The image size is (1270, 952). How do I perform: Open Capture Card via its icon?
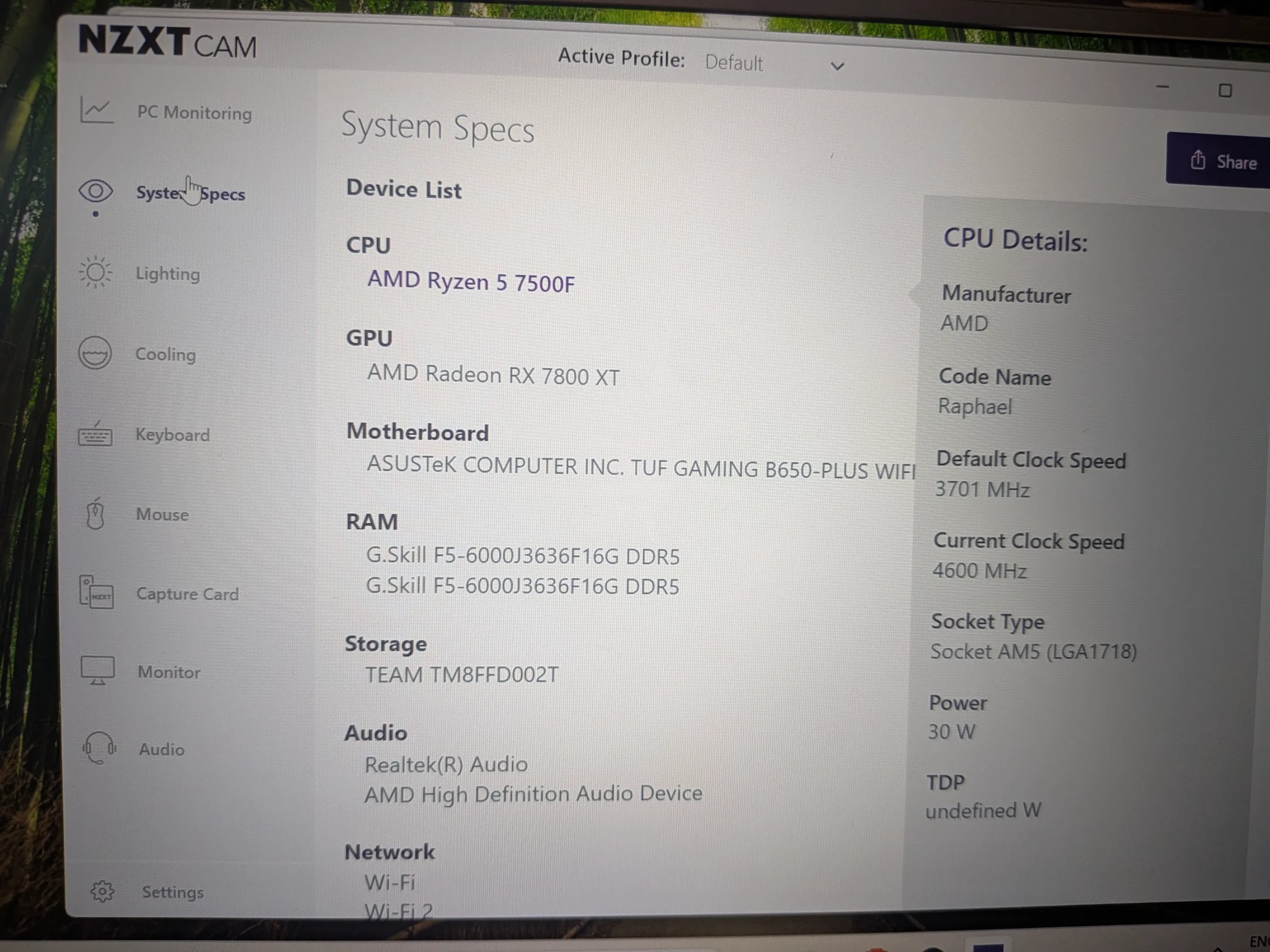click(x=96, y=593)
